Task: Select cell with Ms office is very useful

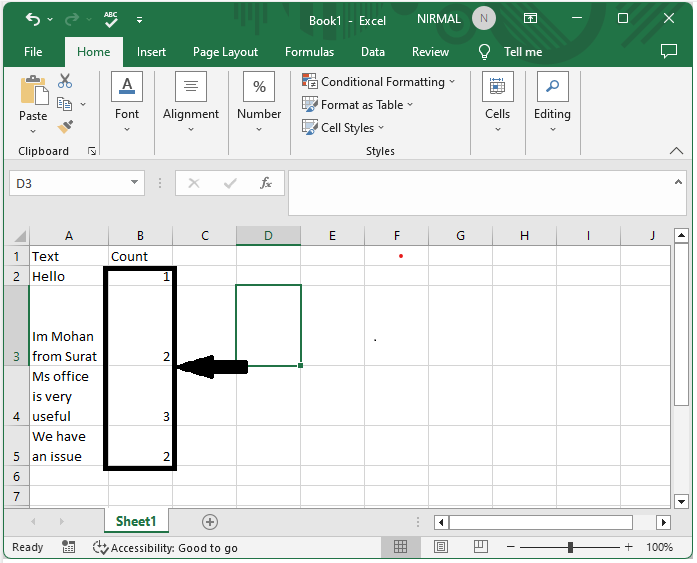Action: click(69, 396)
